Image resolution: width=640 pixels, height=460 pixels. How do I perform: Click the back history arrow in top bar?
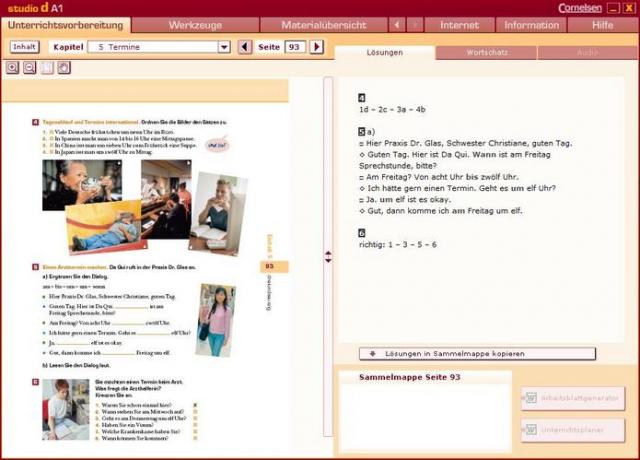coord(397,24)
